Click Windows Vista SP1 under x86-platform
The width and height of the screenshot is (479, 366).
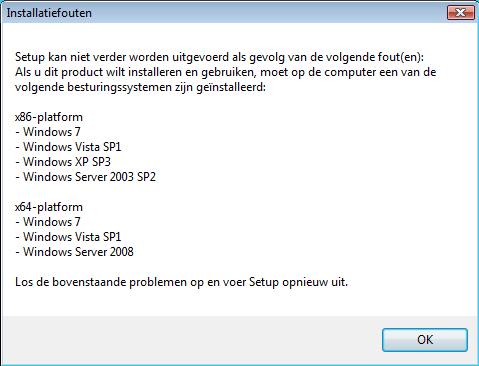[x=68, y=147]
